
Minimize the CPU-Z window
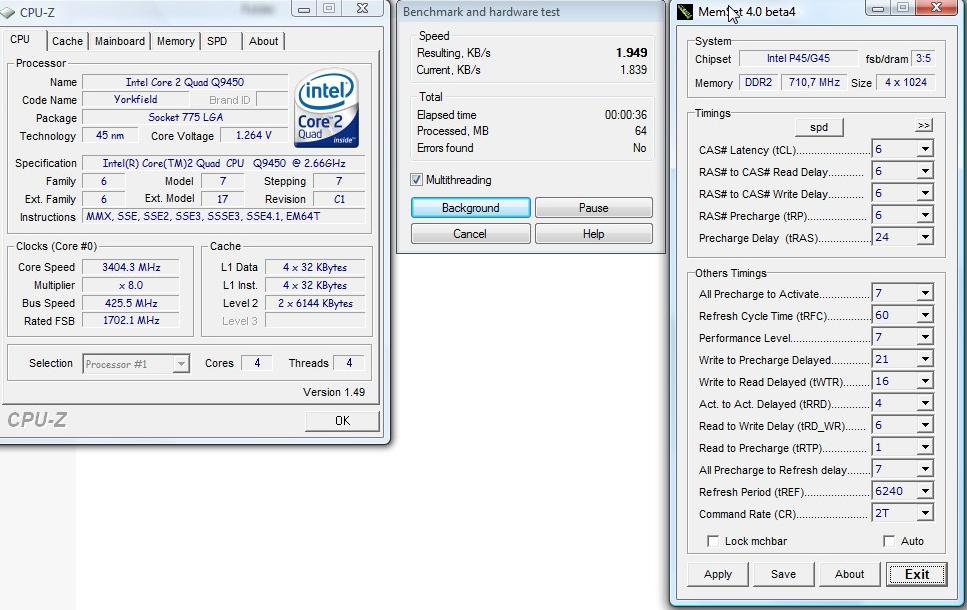pyautogui.click(x=304, y=9)
